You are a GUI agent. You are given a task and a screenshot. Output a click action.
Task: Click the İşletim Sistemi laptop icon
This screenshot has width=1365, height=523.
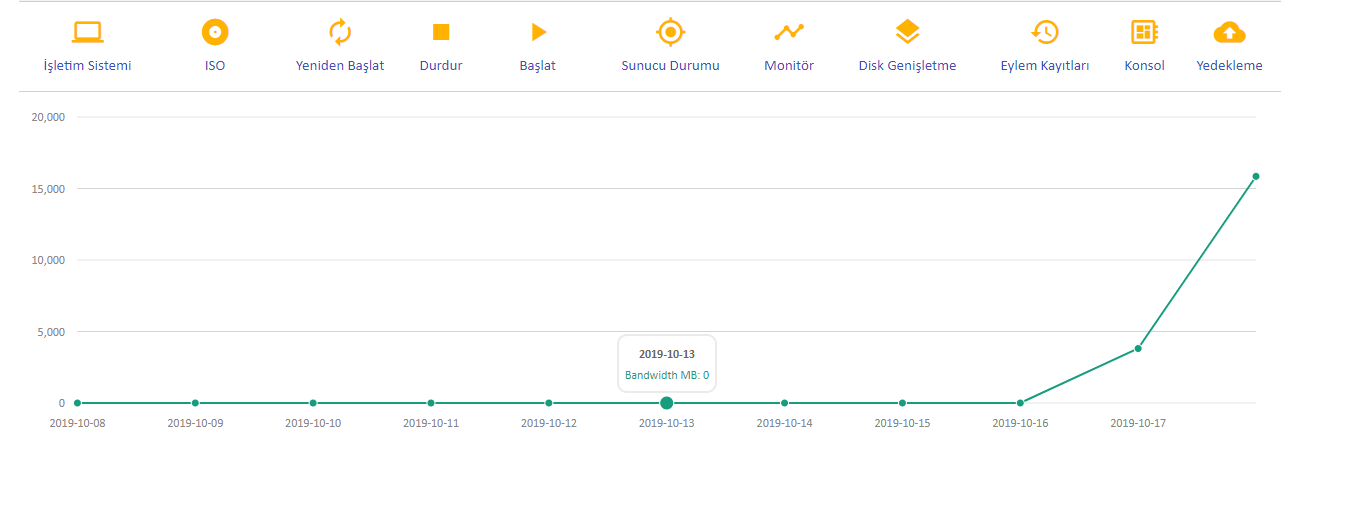[x=88, y=32]
